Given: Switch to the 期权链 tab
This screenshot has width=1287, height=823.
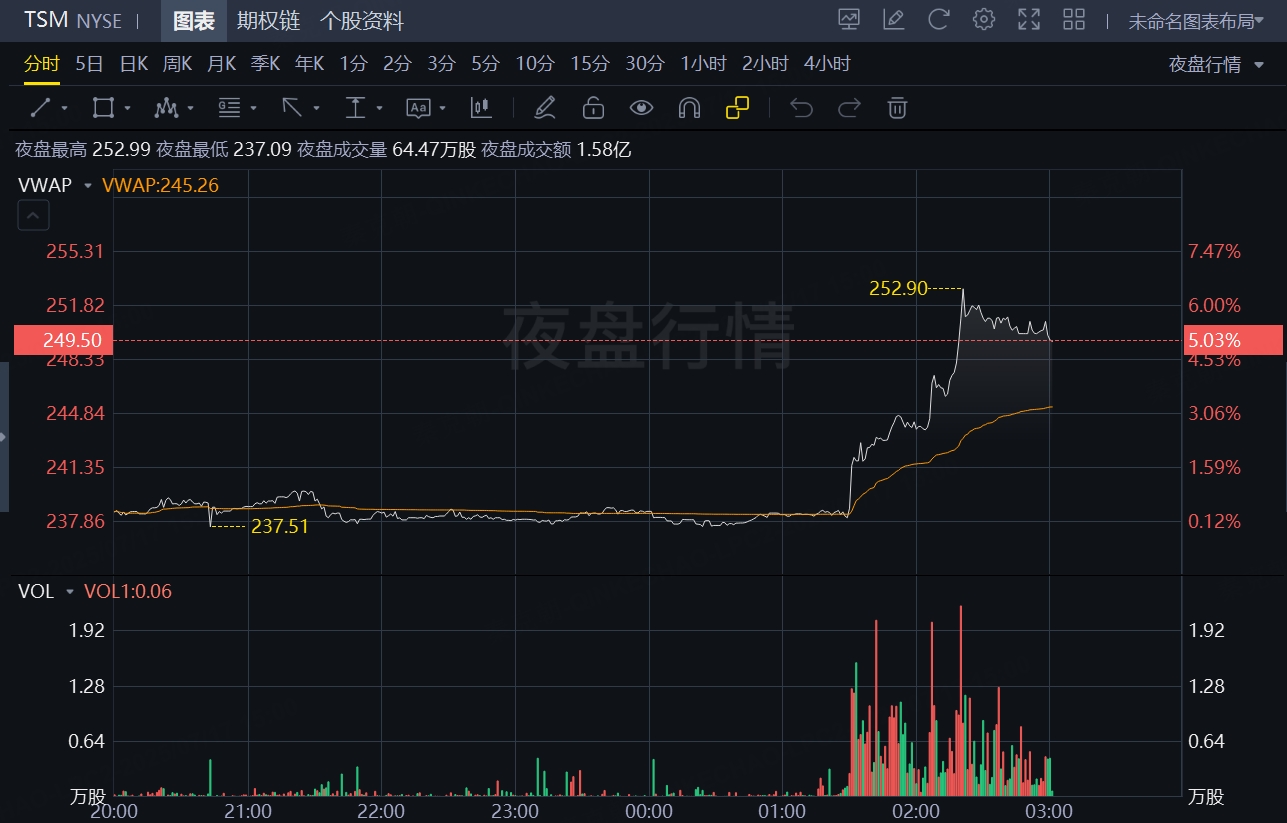Looking at the screenshot, I should pos(265,20).
